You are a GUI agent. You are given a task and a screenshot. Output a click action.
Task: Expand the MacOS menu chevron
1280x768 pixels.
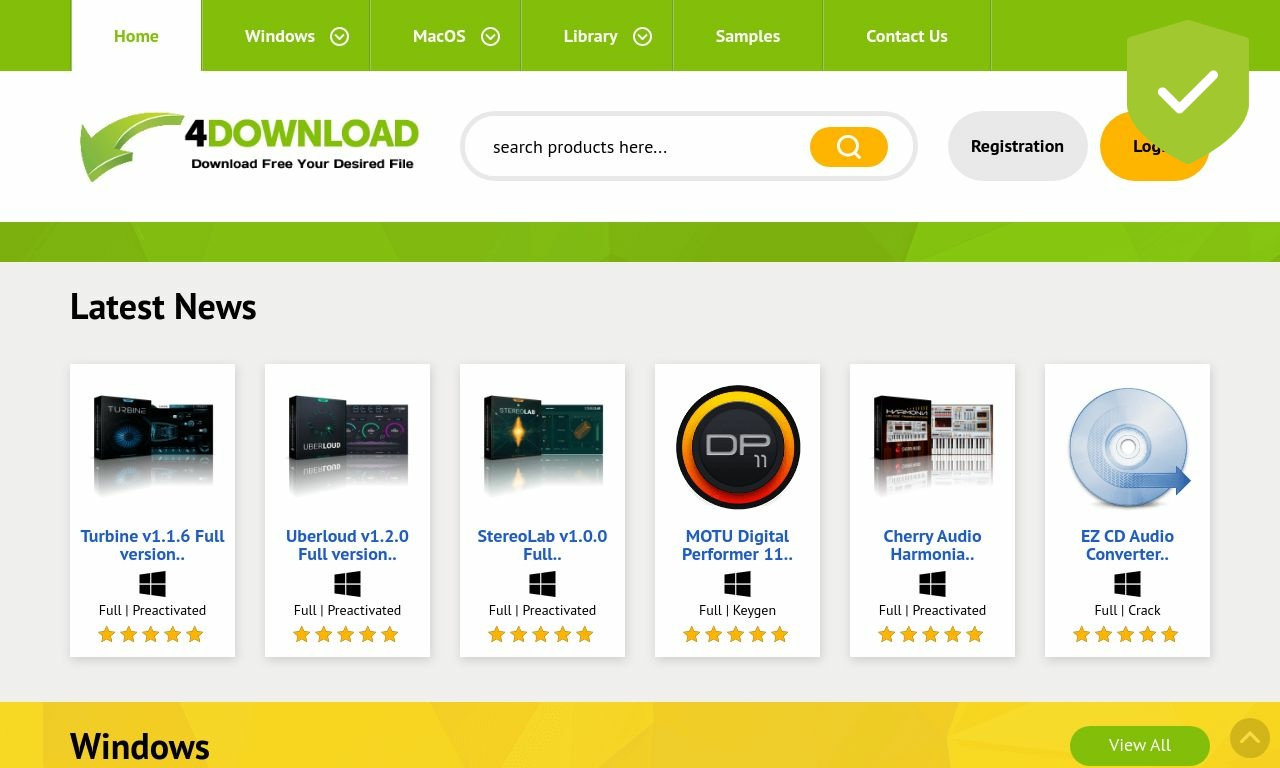490,36
